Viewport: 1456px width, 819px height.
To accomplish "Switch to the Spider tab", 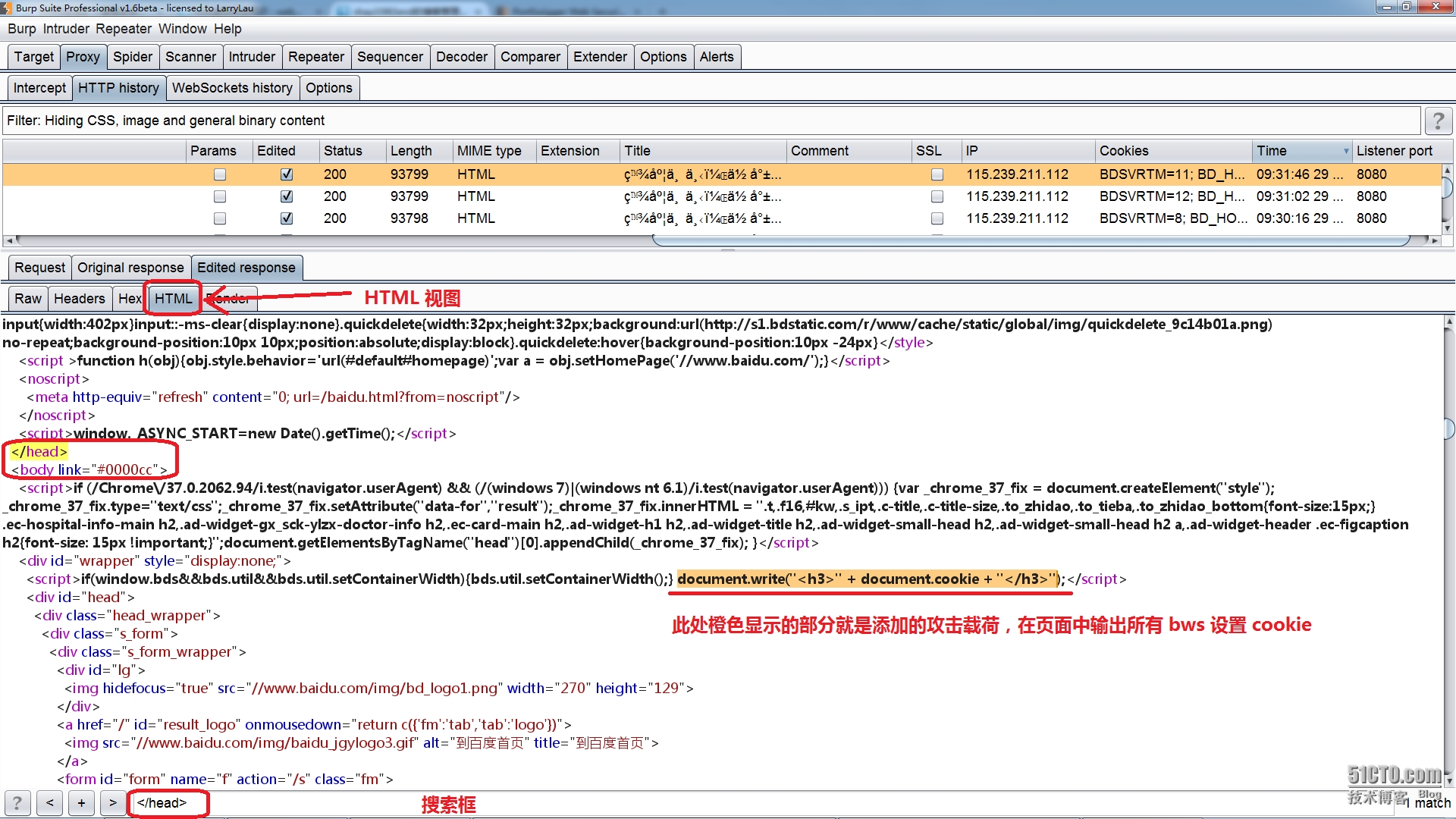I will pyautogui.click(x=133, y=57).
